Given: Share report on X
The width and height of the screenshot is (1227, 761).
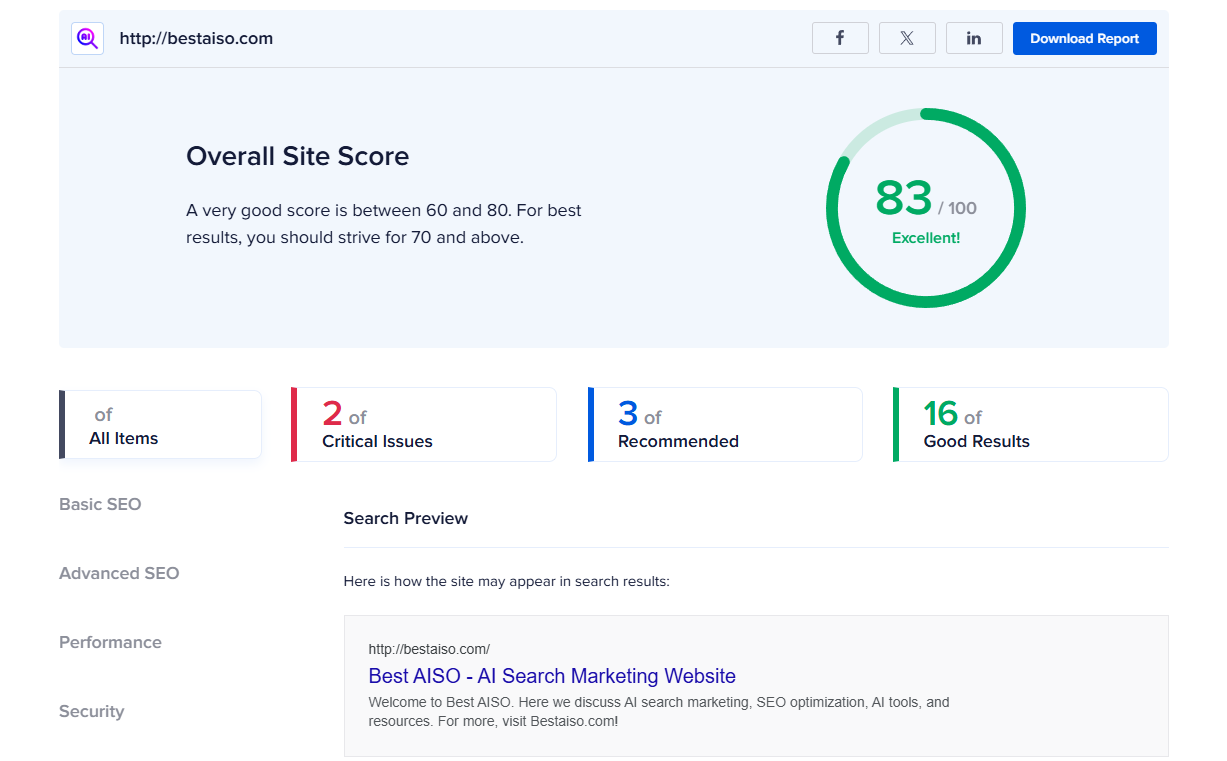Looking at the screenshot, I should [x=907, y=38].
